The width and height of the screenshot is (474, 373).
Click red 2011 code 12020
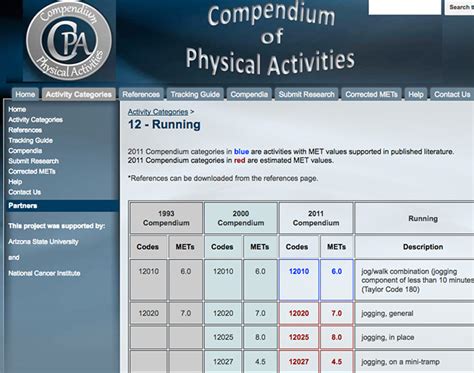pyautogui.click(x=299, y=313)
